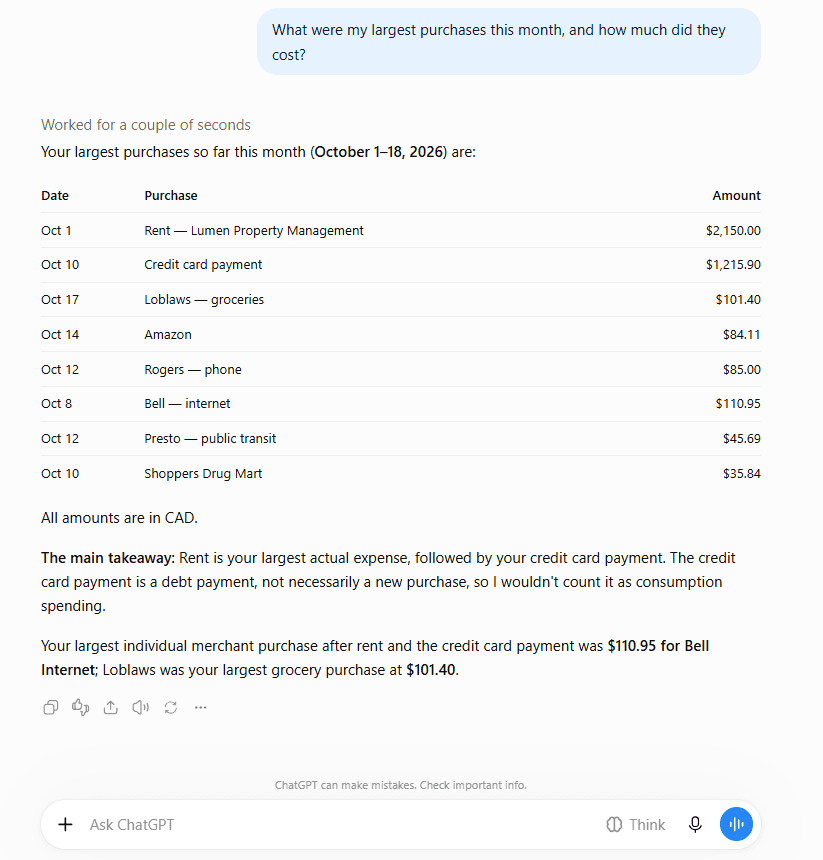Open more actions via the ellipsis icon

[201, 708]
